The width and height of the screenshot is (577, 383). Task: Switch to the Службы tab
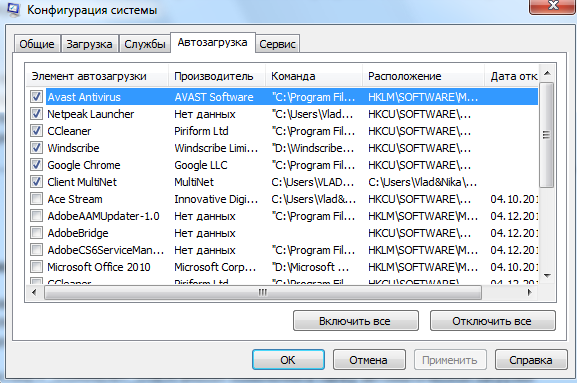coord(145,44)
